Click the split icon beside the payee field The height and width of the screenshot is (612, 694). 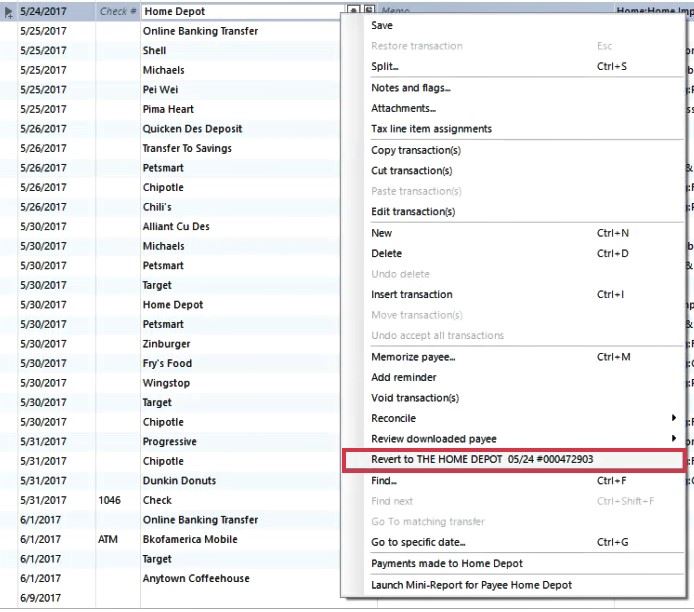pos(368,11)
